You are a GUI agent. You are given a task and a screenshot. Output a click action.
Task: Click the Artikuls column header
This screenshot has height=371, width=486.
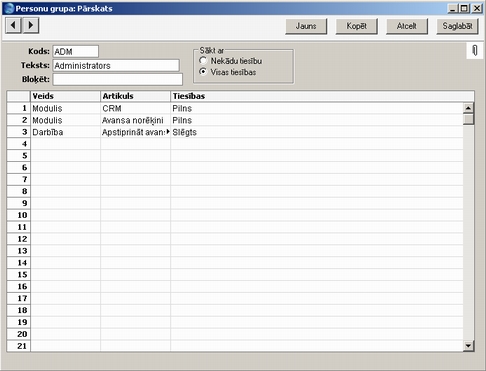tap(135, 96)
